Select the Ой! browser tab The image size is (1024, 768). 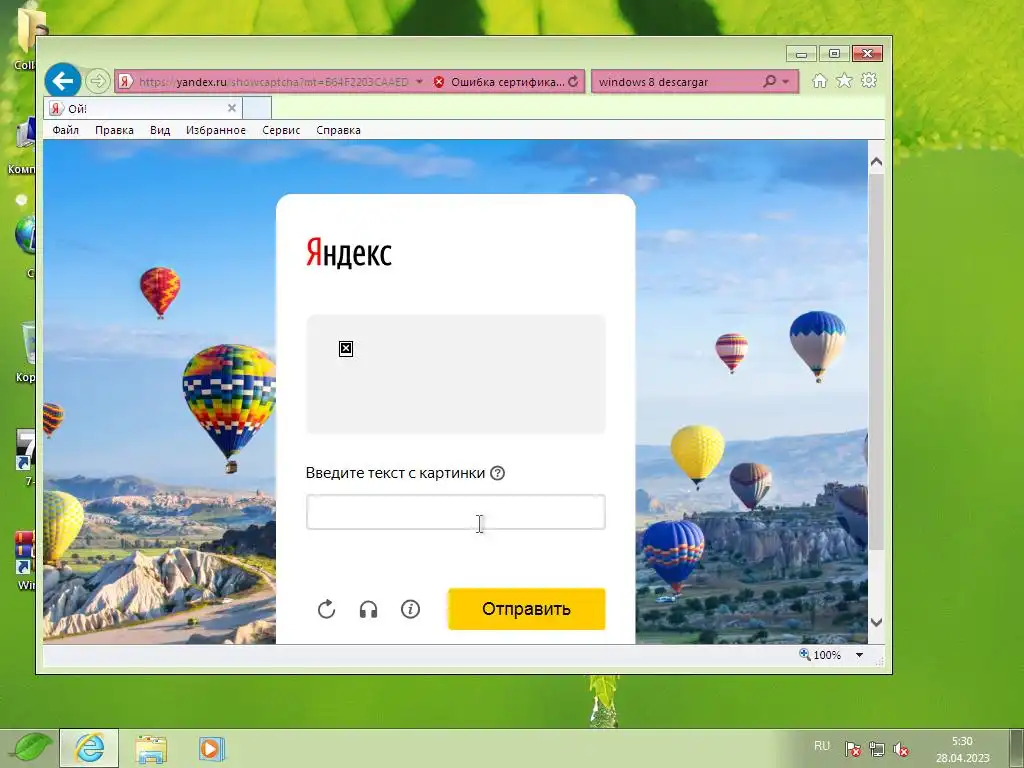pyautogui.click(x=143, y=108)
